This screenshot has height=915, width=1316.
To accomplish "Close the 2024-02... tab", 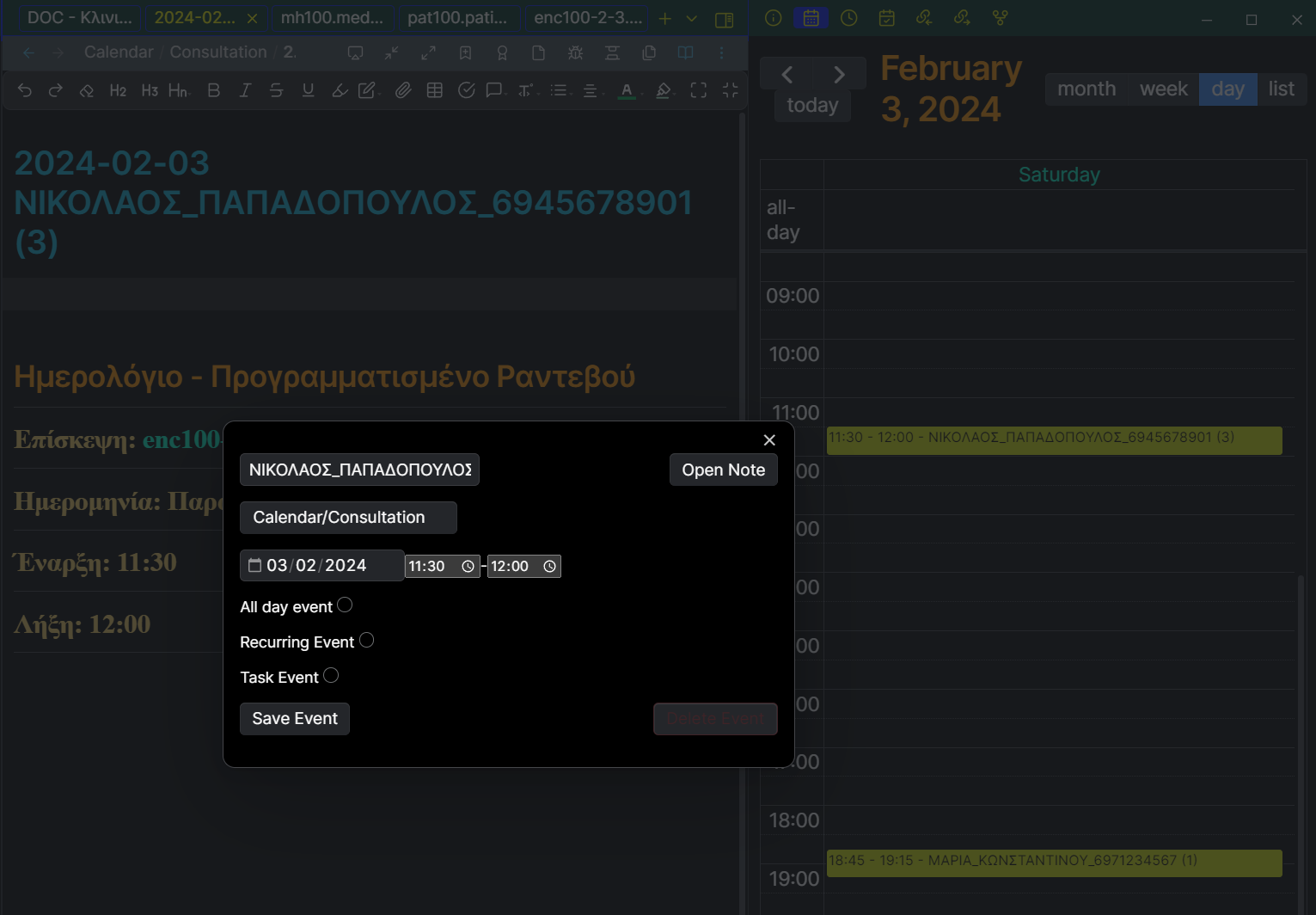I will (x=252, y=18).
